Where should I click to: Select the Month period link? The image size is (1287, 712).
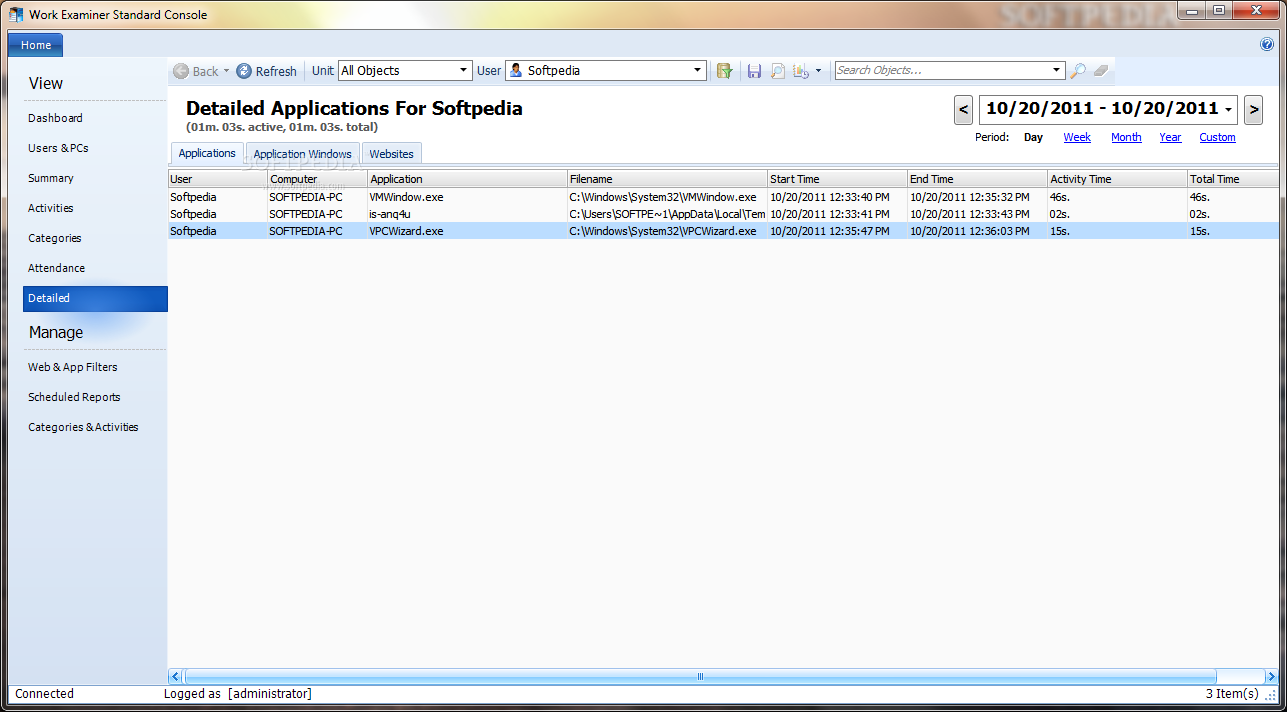coord(1126,138)
